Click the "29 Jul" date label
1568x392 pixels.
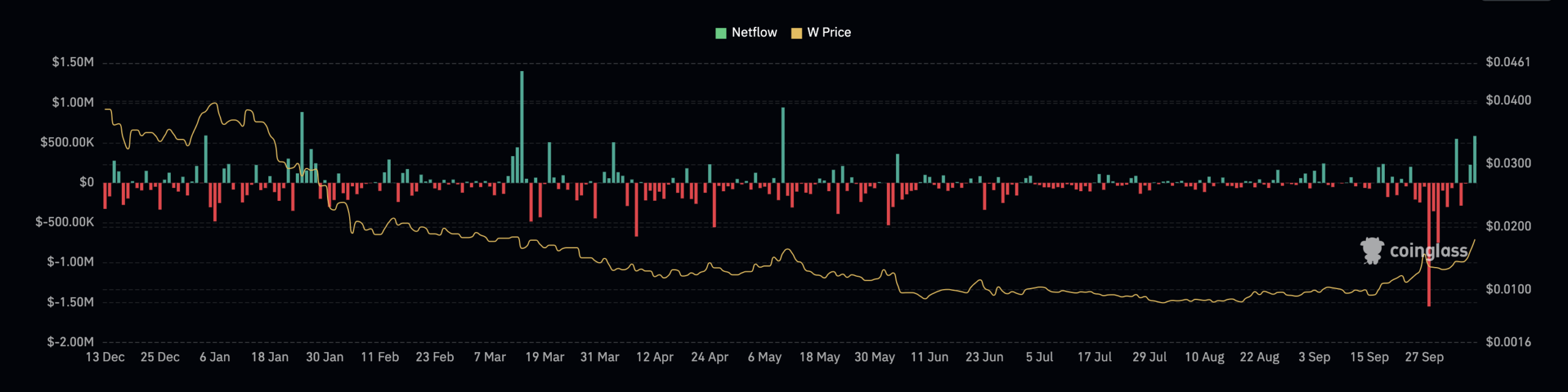point(1150,357)
